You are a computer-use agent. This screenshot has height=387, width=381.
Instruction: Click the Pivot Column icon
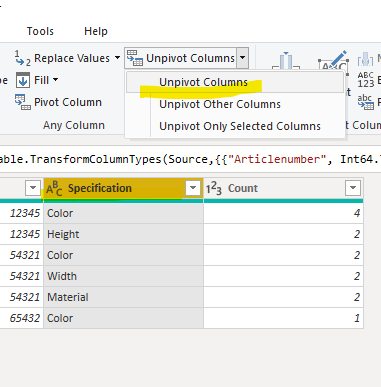click(23, 102)
